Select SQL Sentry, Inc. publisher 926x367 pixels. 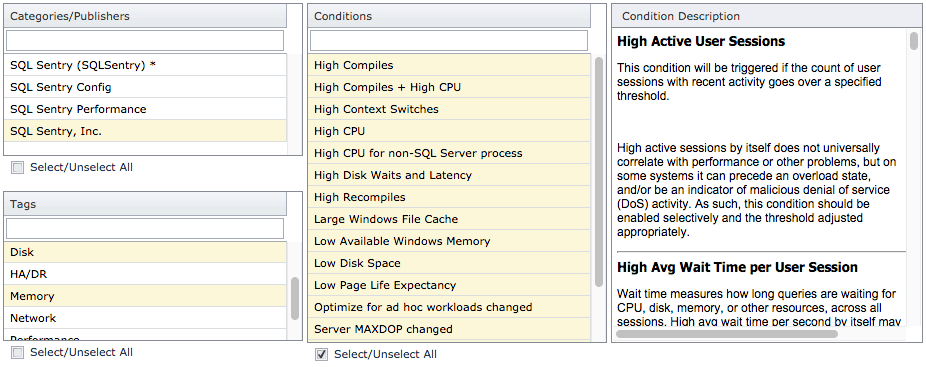point(145,131)
